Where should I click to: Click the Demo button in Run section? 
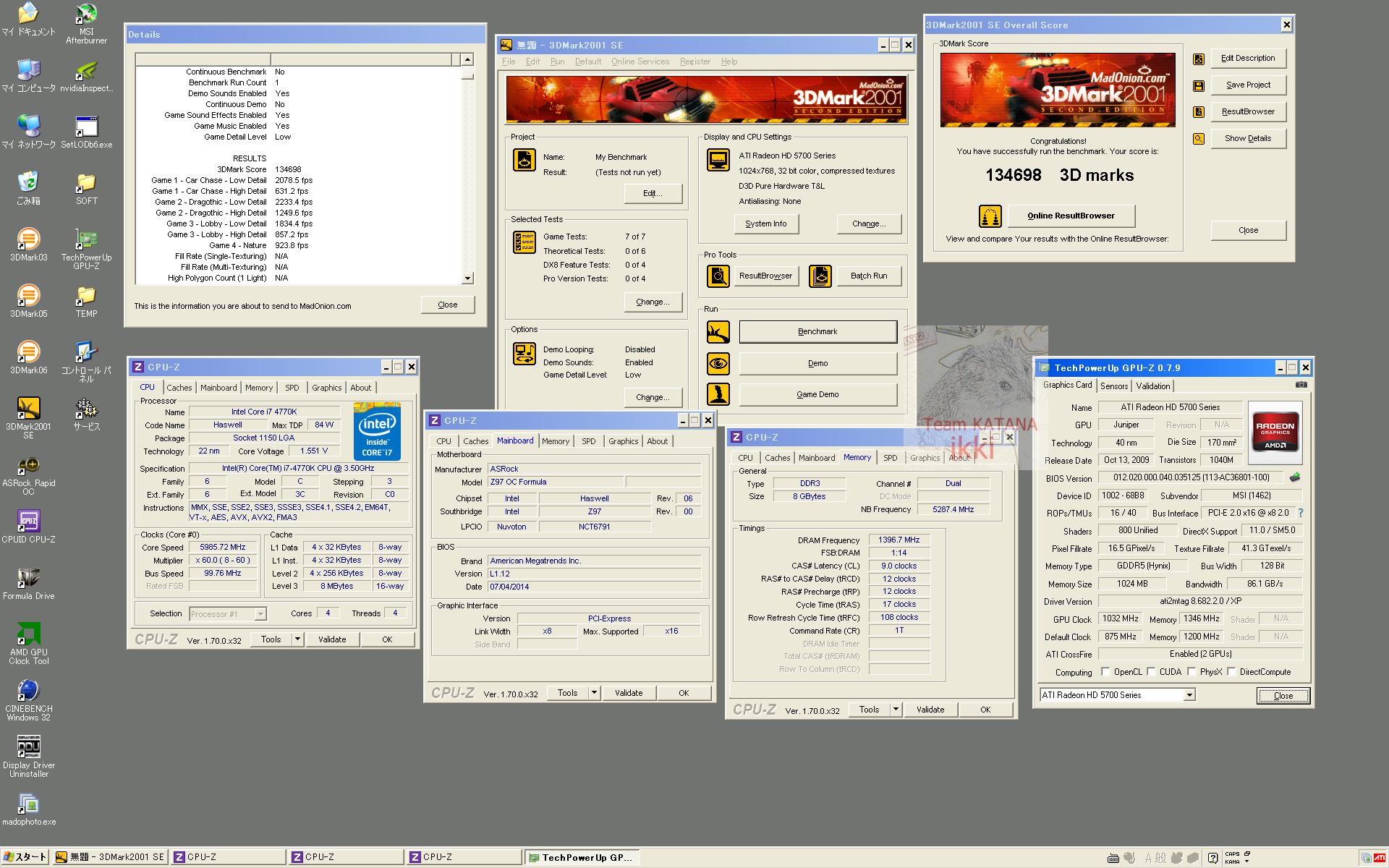click(817, 364)
